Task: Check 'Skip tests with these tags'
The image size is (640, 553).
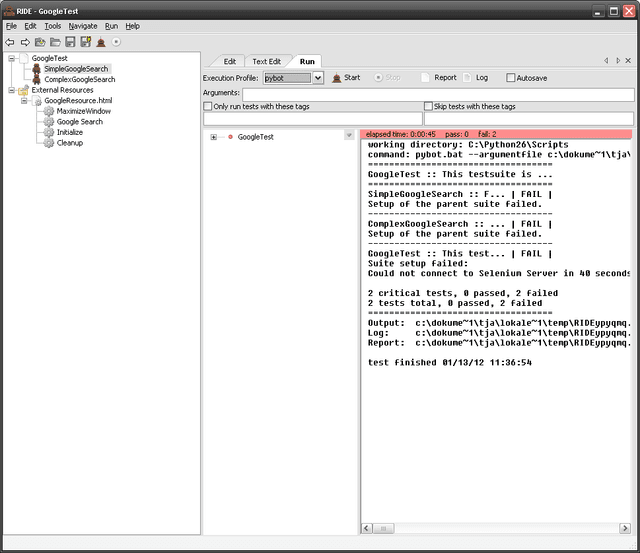Action: [428, 106]
